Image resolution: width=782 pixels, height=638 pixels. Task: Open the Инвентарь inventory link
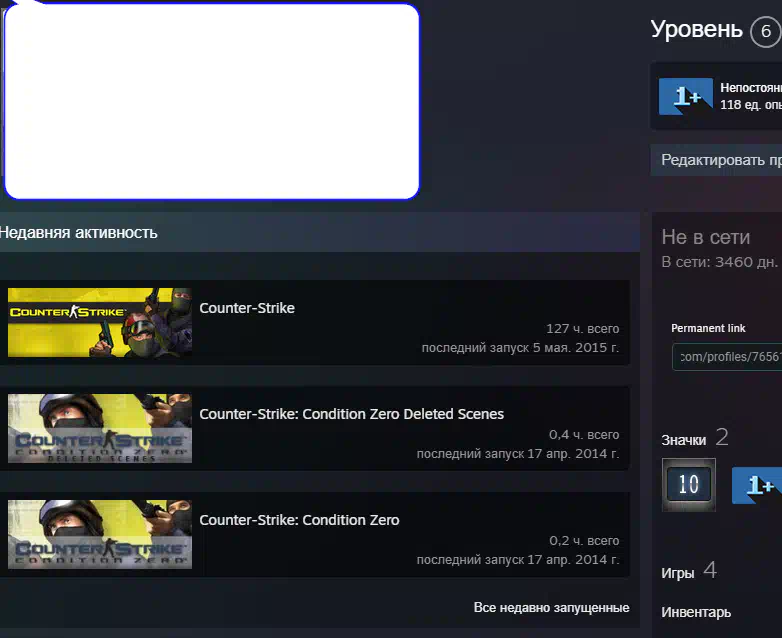click(x=696, y=612)
